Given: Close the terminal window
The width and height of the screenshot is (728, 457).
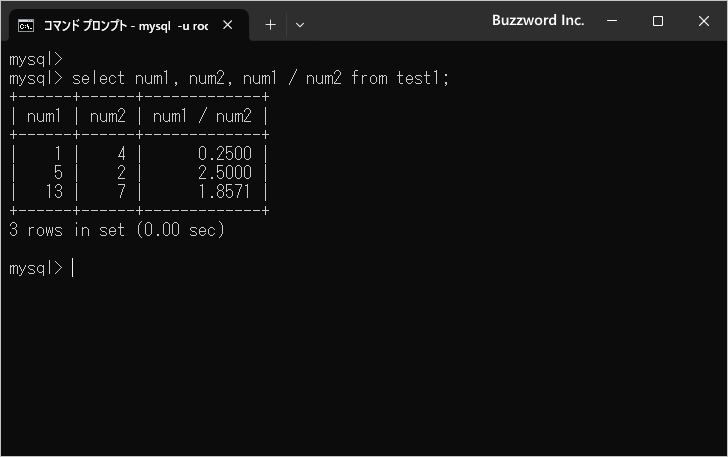Looking at the screenshot, I should 704,21.
